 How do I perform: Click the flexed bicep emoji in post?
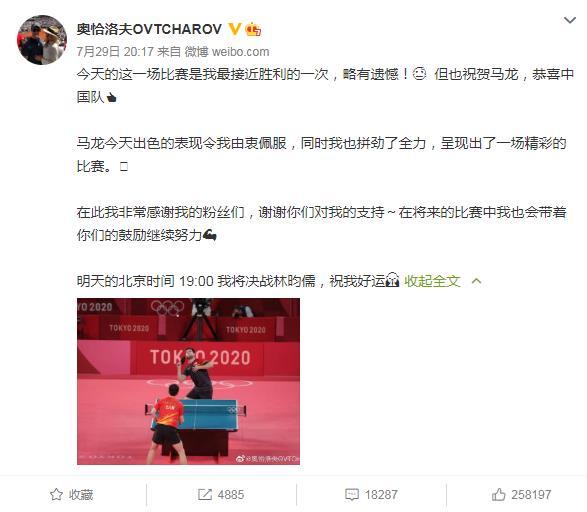tap(210, 235)
